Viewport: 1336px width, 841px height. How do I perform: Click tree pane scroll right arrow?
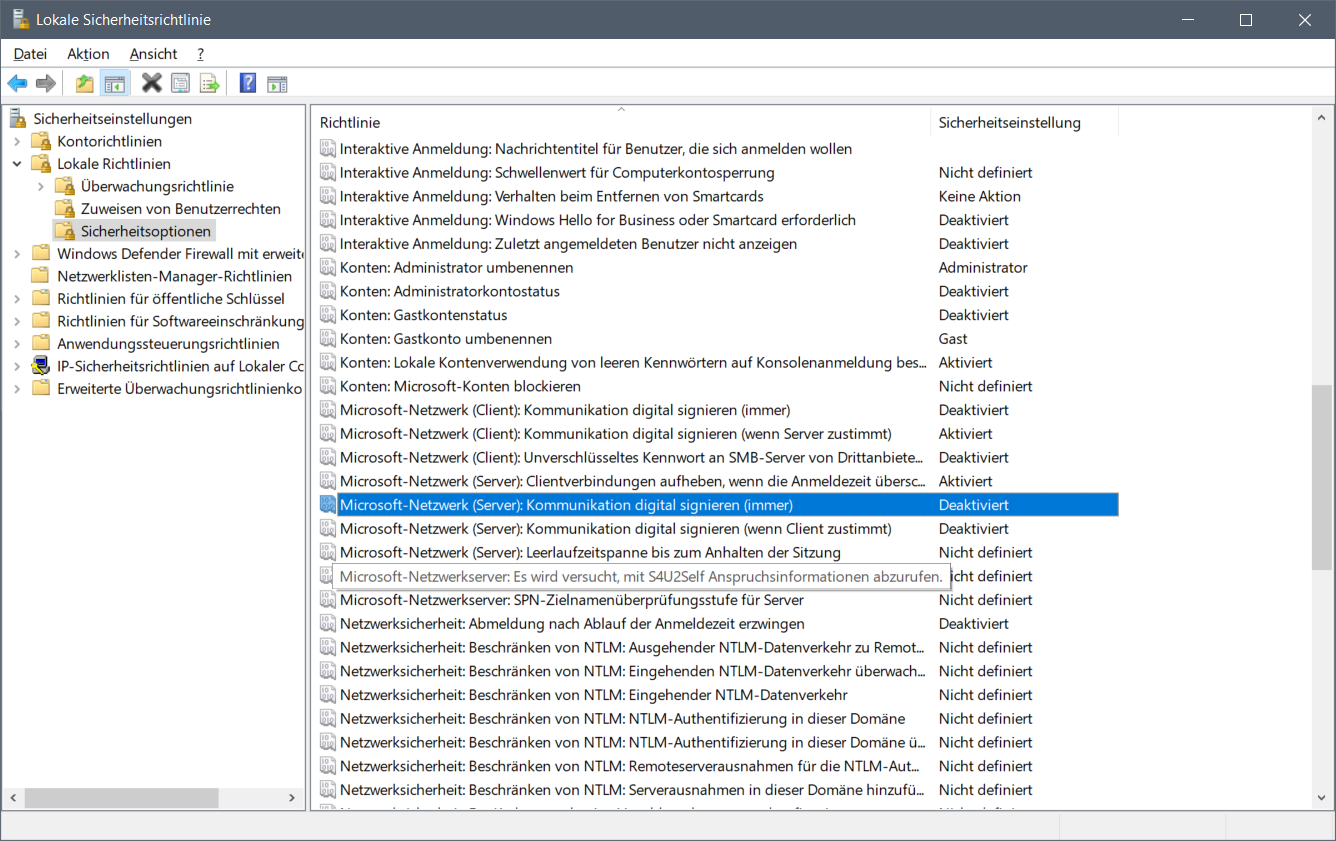(x=291, y=798)
